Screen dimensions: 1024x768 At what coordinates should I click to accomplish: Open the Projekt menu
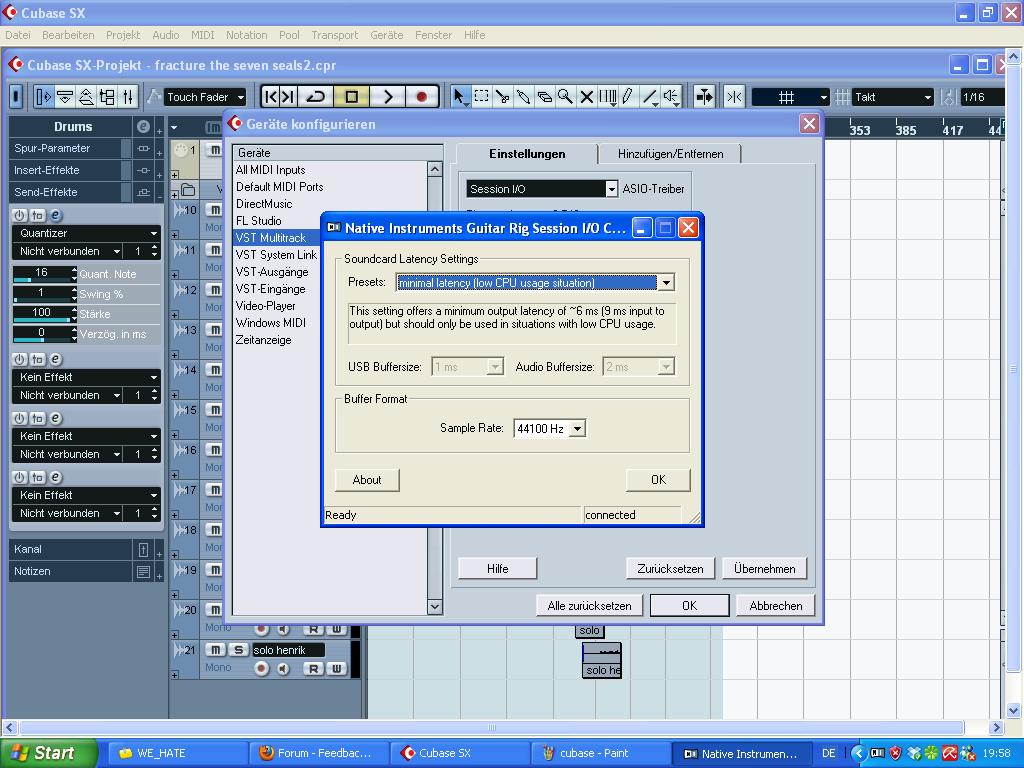pos(123,35)
